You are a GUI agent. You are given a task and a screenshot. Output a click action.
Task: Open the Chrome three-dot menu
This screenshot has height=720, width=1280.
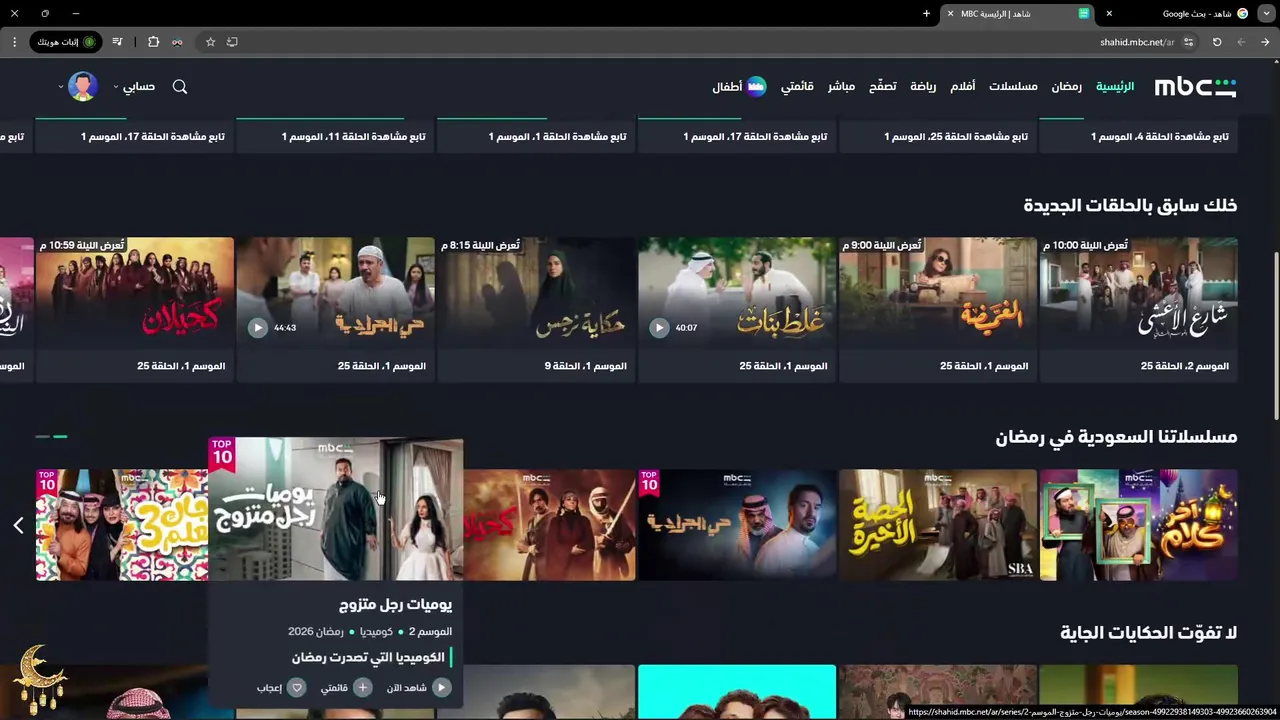[14, 42]
